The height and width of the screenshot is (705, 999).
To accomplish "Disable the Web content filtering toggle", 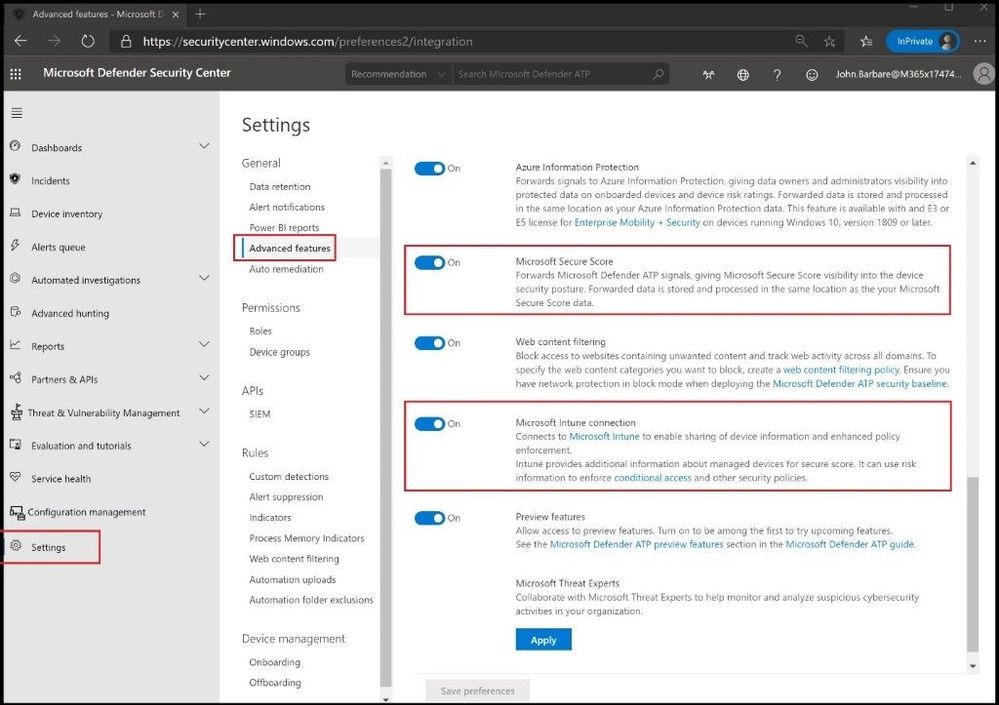I will point(429,343).
